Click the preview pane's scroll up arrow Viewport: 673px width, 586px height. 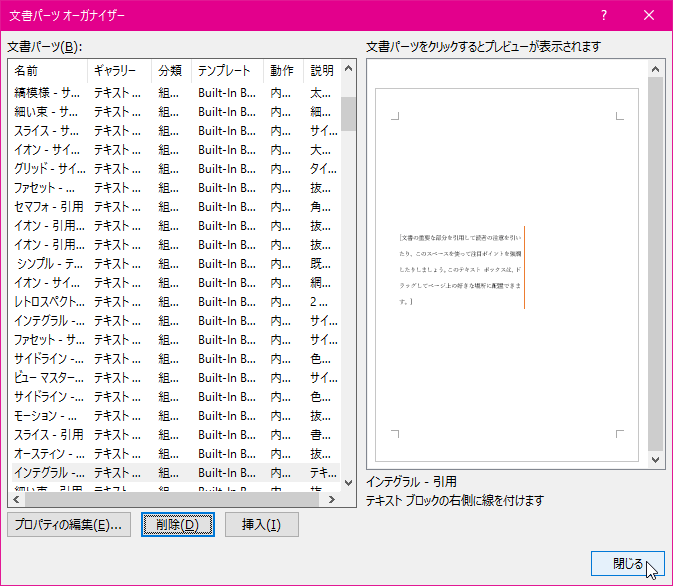tap(655, 69)
